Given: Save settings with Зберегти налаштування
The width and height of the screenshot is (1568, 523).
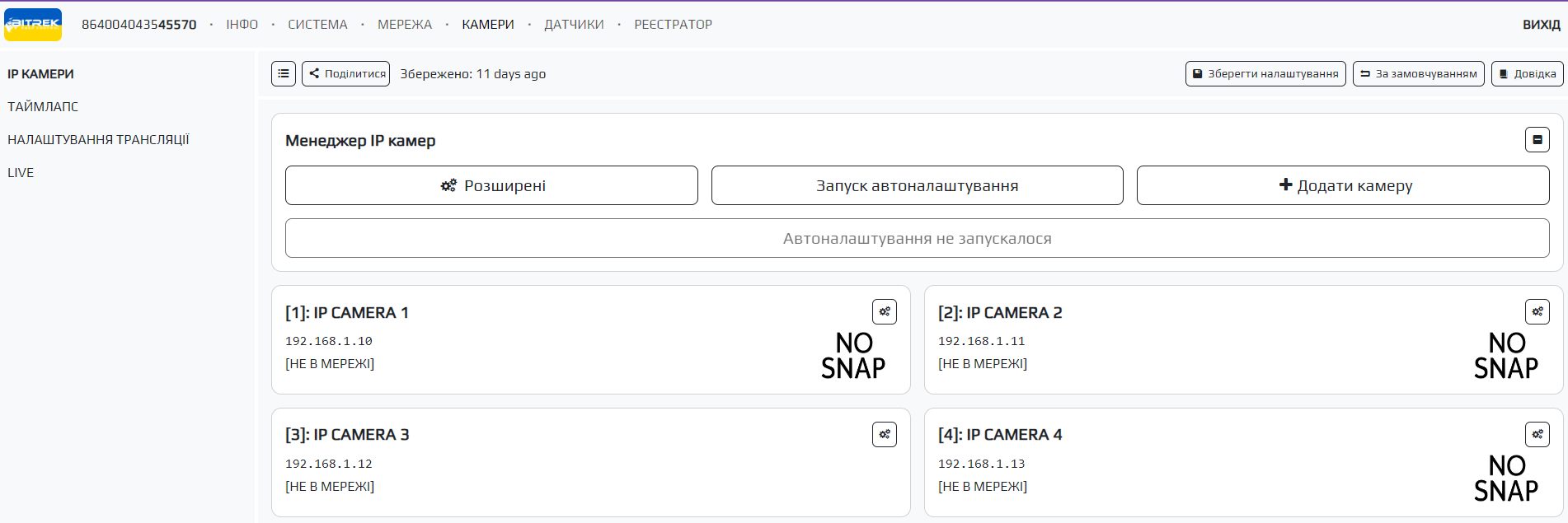Looking at the screenshot, I should click(1265, 73).
